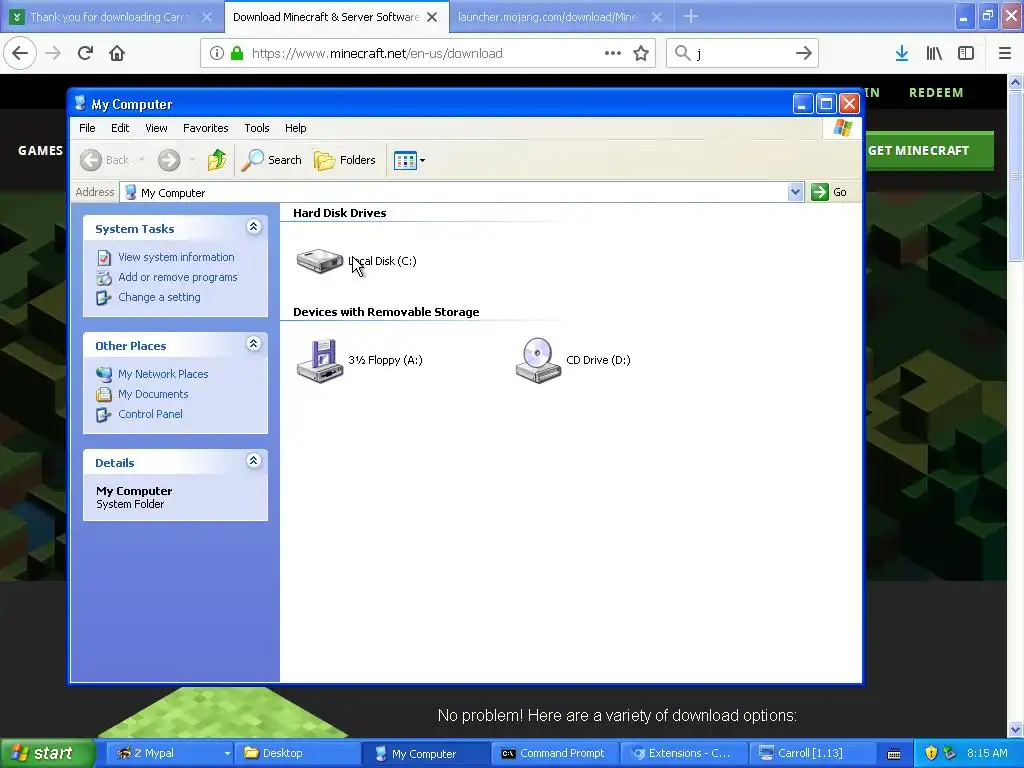This screenshot has width=1024, height=768.
Task: Click the Forward arrow in Explorer toolbar
Action: pyautogui.click(x=168, y=160)
